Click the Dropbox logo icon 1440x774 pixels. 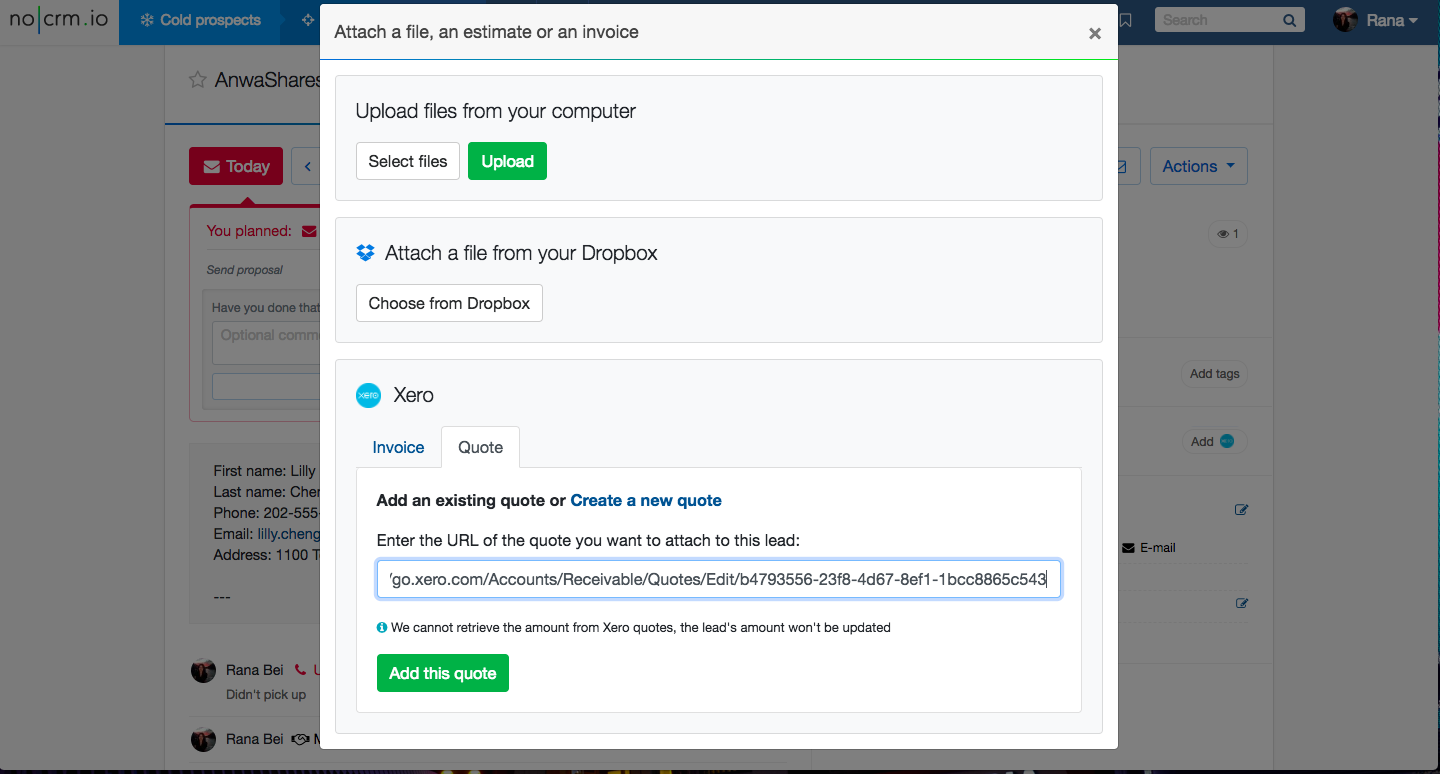(x=366, y=253)
